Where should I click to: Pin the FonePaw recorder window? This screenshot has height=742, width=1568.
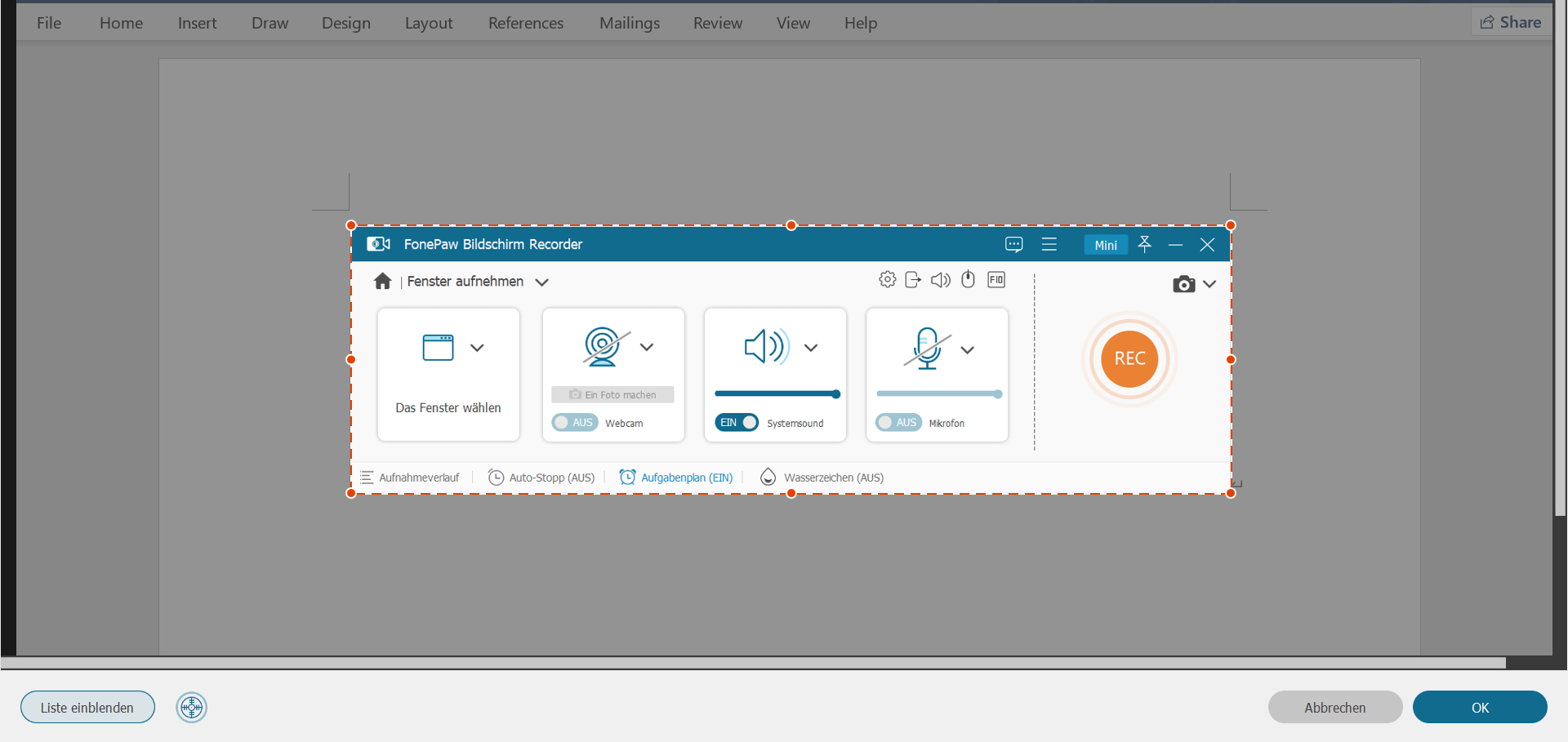(x=1145, y=244)
